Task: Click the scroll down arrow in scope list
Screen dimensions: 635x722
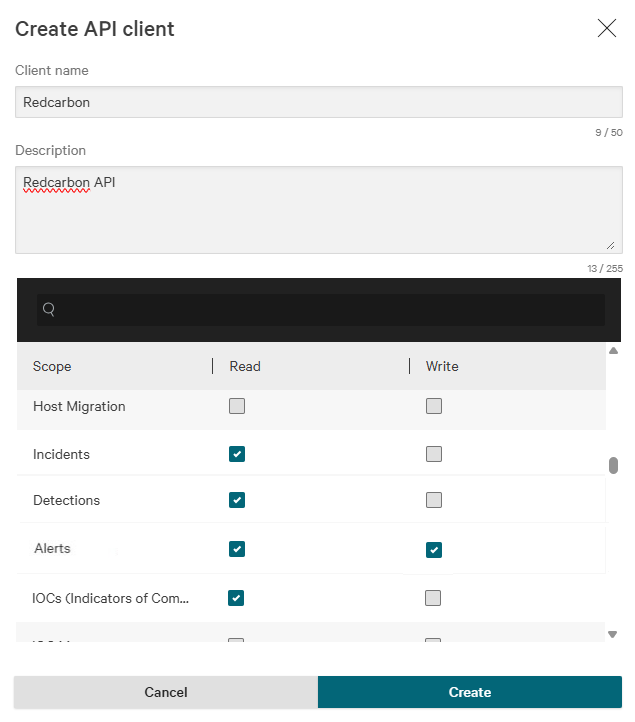Action: pos(613,634)
